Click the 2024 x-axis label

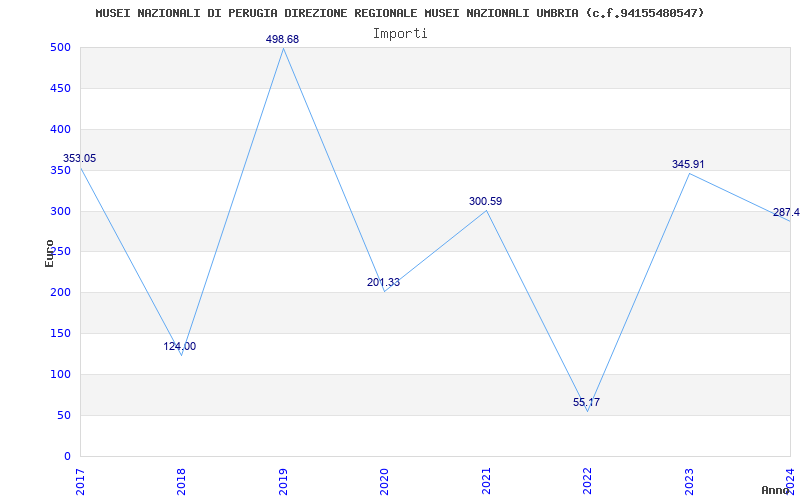click(790, 482)
